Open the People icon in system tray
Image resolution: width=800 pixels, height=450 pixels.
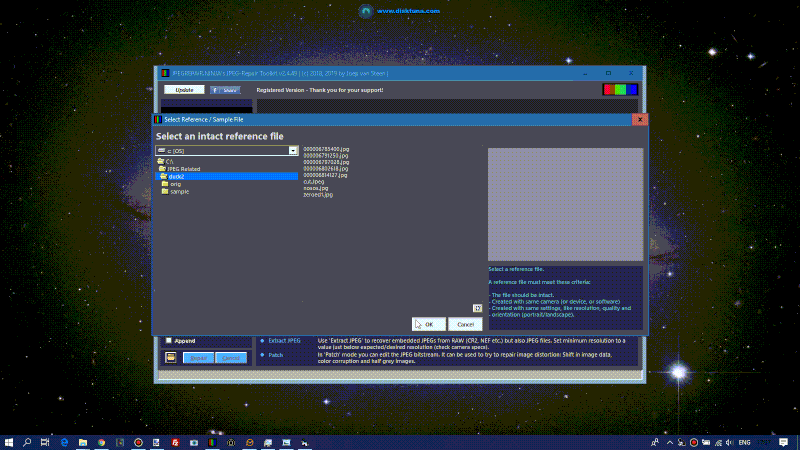655,442
